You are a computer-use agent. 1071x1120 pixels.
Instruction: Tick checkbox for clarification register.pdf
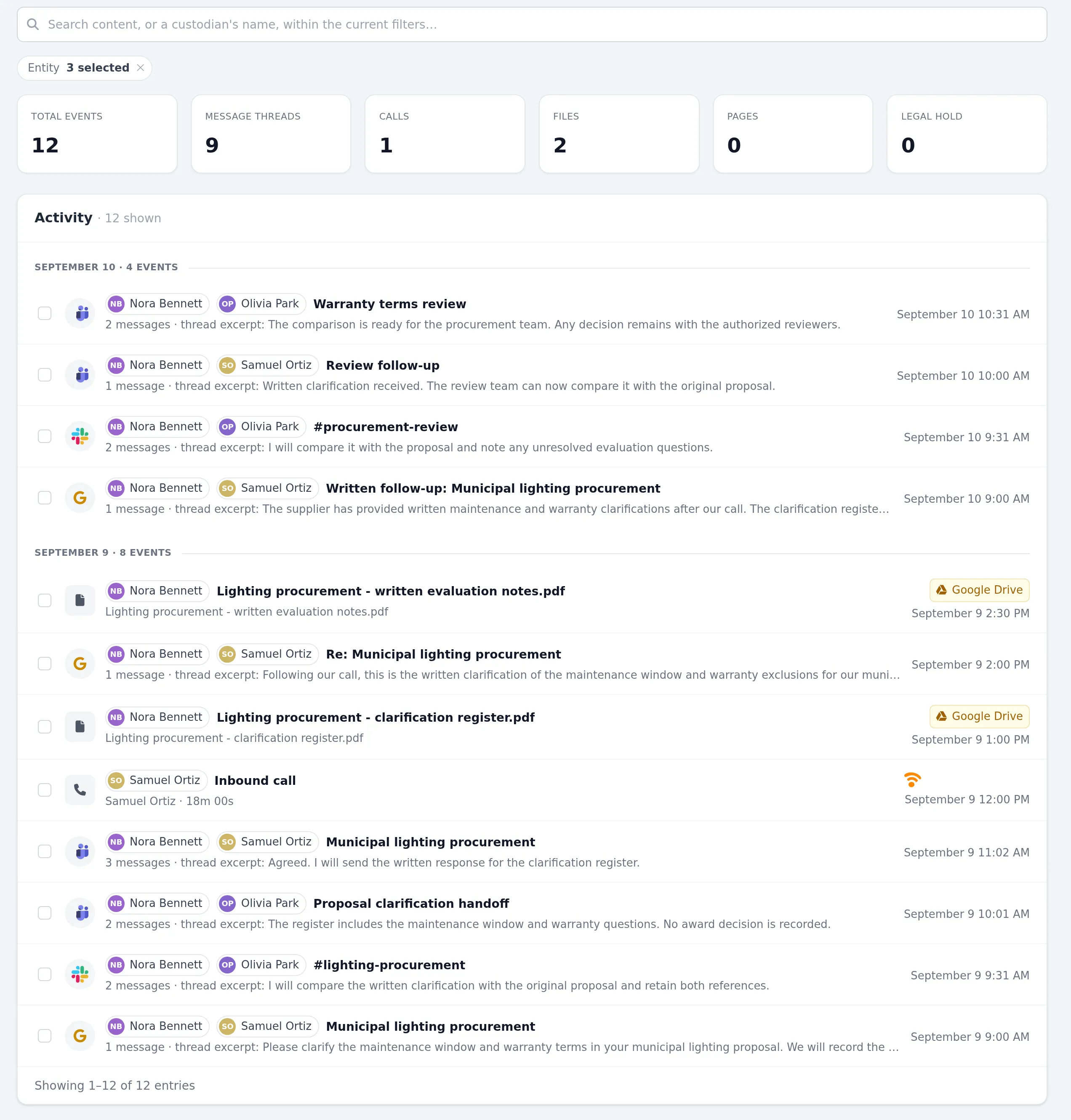(45, 727)
